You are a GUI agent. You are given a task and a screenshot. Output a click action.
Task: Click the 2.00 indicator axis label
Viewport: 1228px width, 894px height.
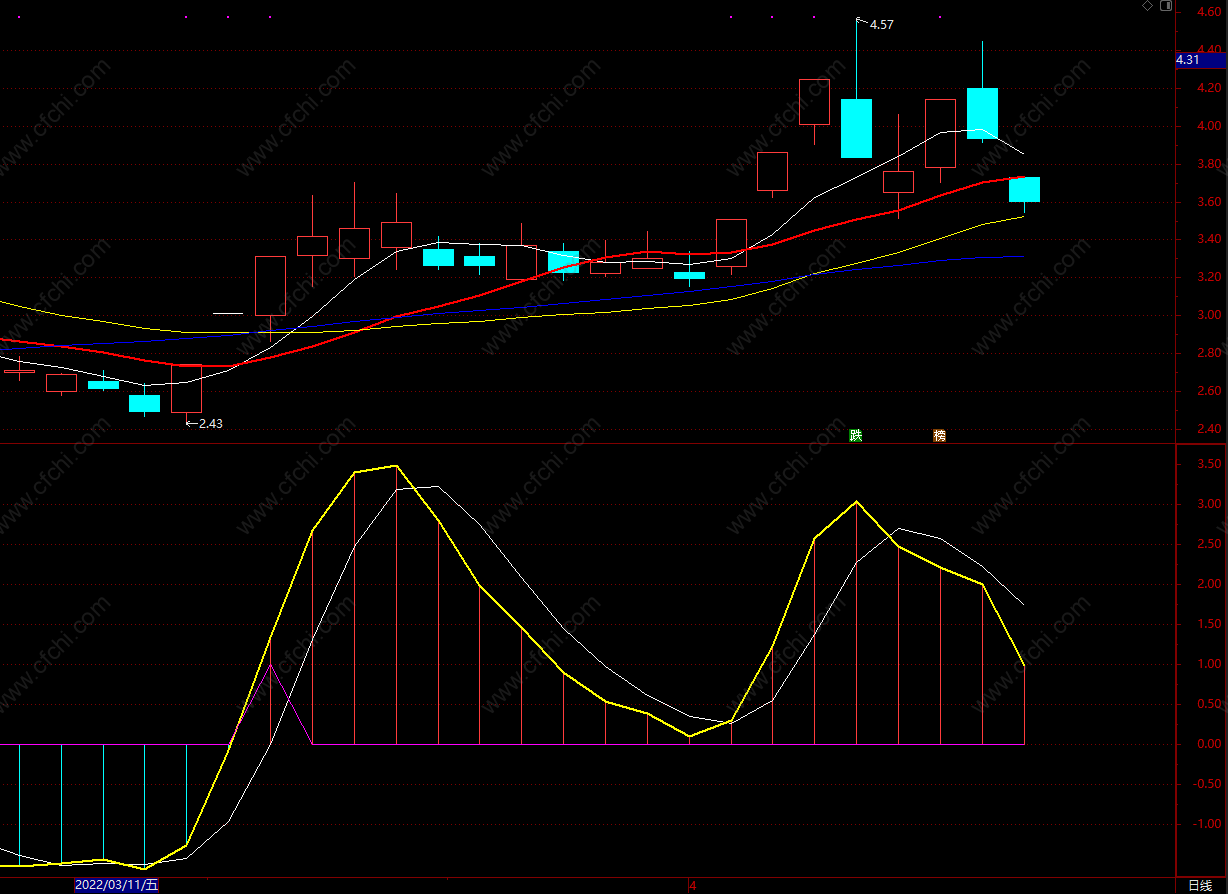click(x=1210, y=584)
